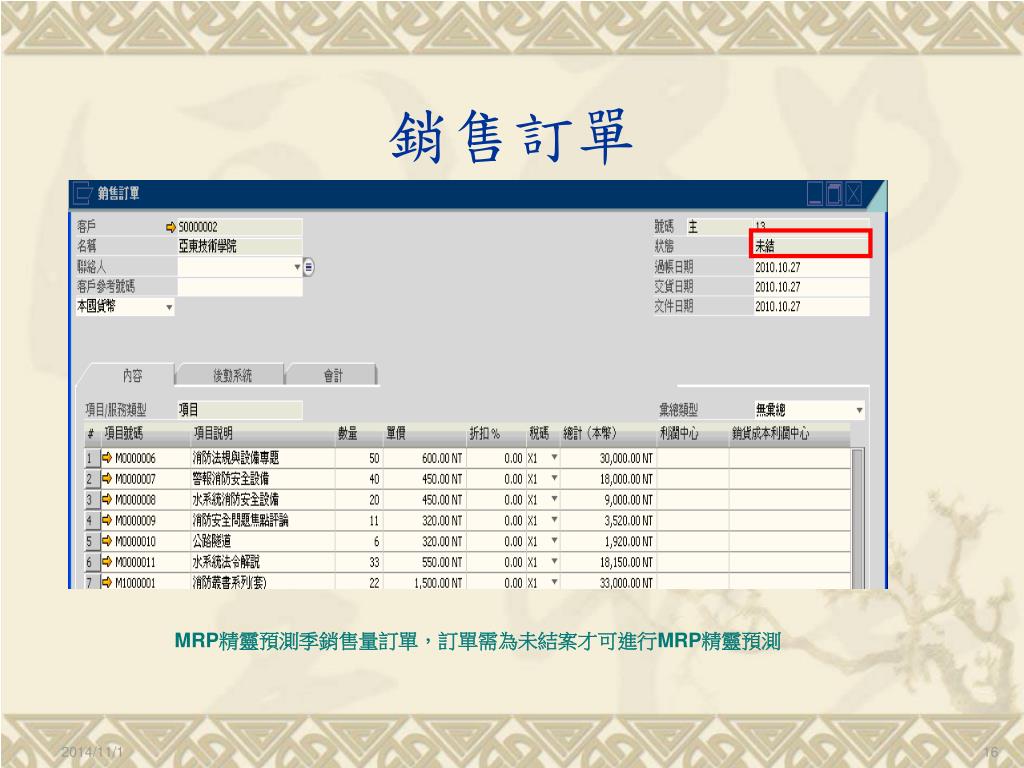Open the 本國貨幣 currency dropdown
This screenshot has height=768, width=1024.
169,307
